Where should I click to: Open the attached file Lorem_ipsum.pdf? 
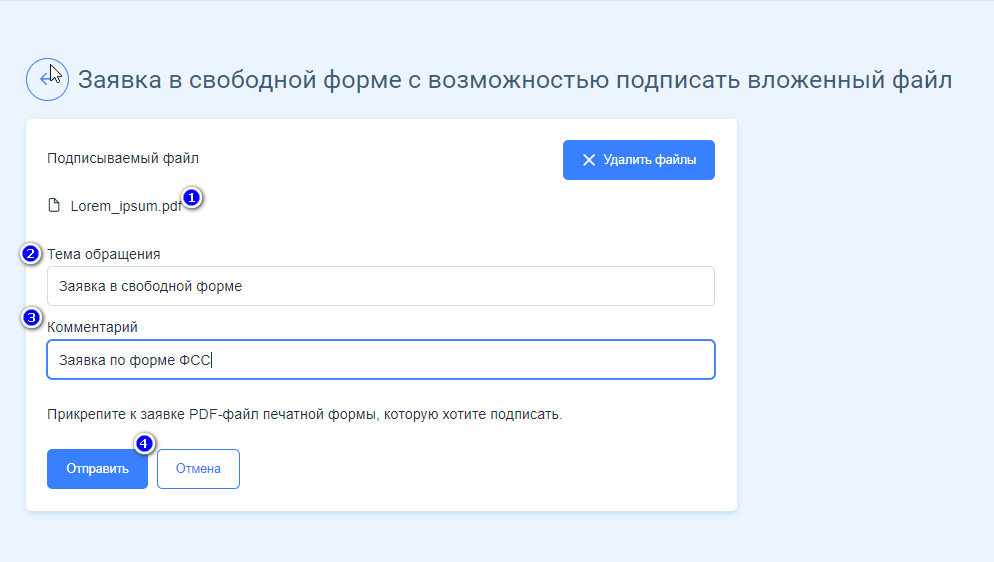pos(126,206)
